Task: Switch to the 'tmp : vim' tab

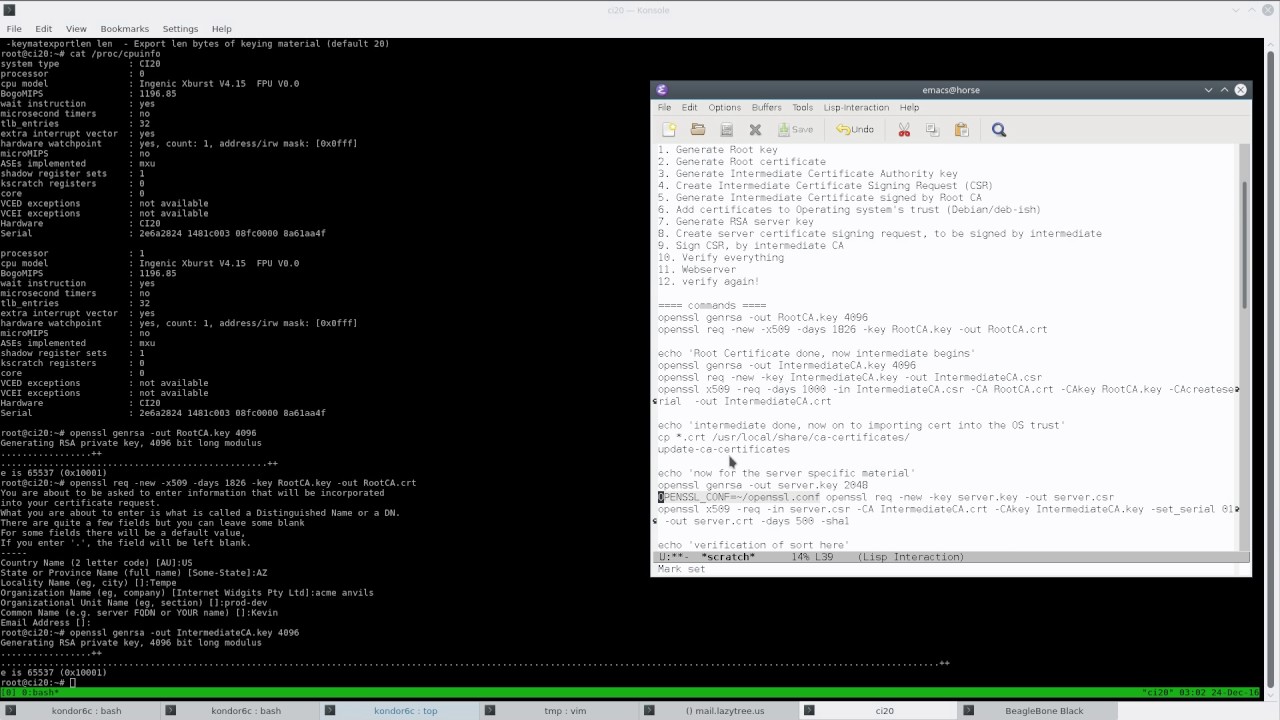Action: coord(560,711)
